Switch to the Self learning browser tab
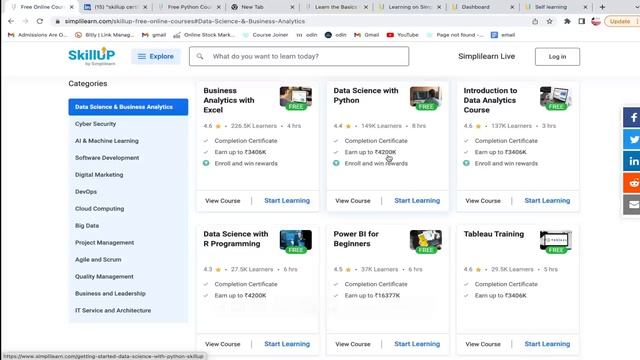Image resolution: width=640 pixels, height=360 pixels. (x=555, y=7)
